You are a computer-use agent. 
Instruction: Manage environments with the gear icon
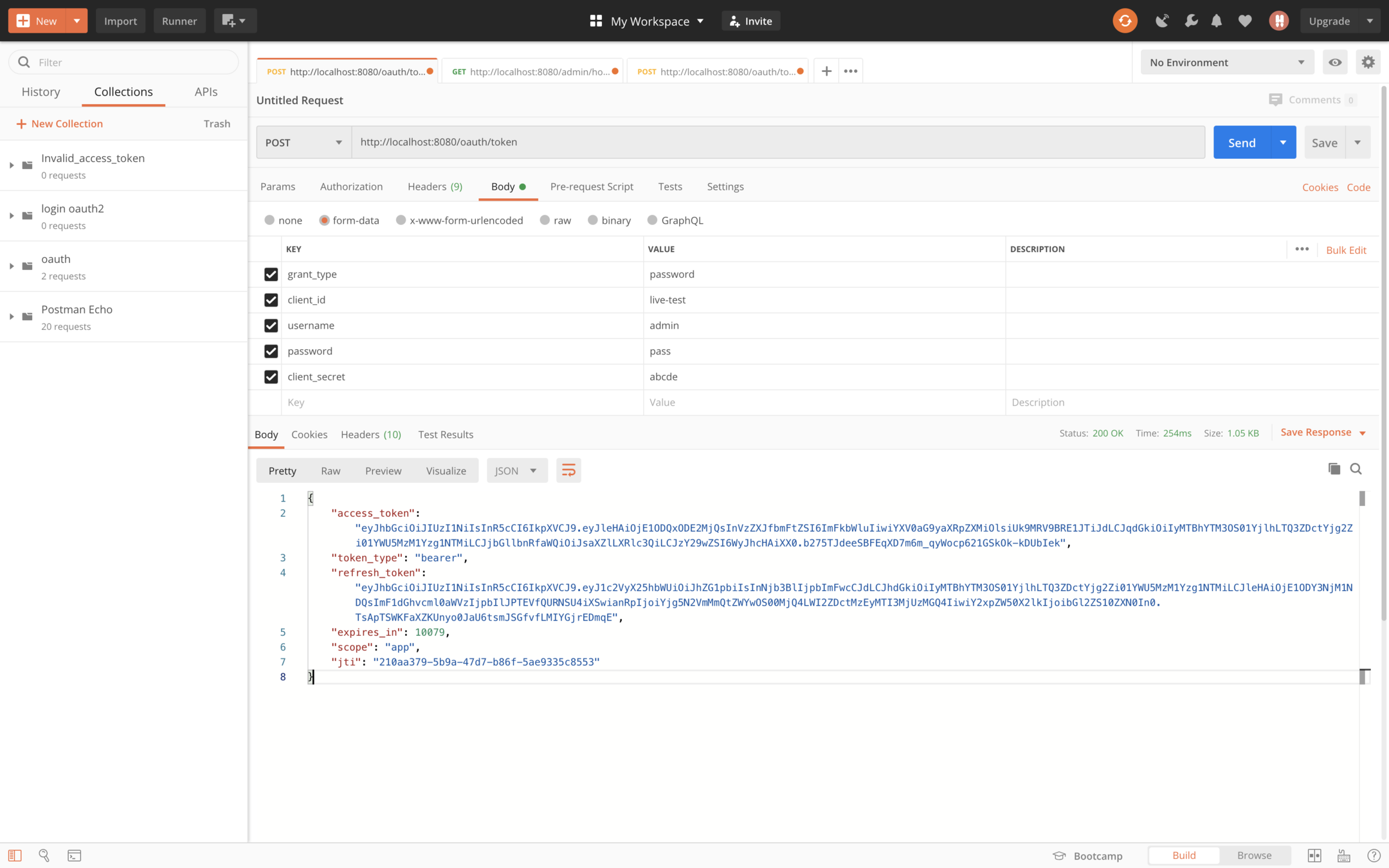[x=1368, y=62]
